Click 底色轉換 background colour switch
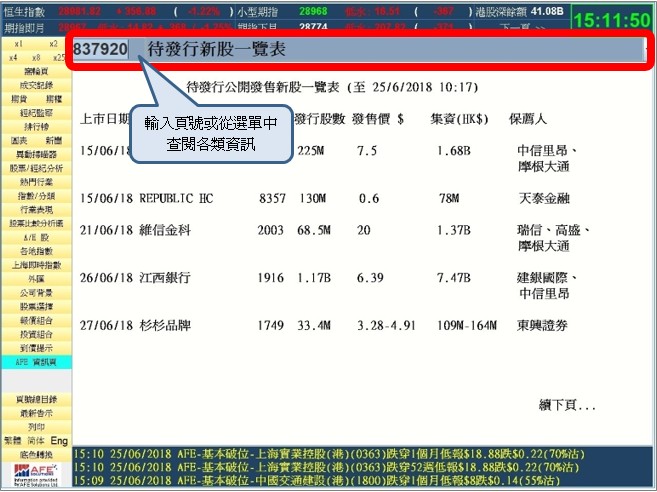Viewport: 657px width, 492px height. pyautogui.click(x=36, y=455)
